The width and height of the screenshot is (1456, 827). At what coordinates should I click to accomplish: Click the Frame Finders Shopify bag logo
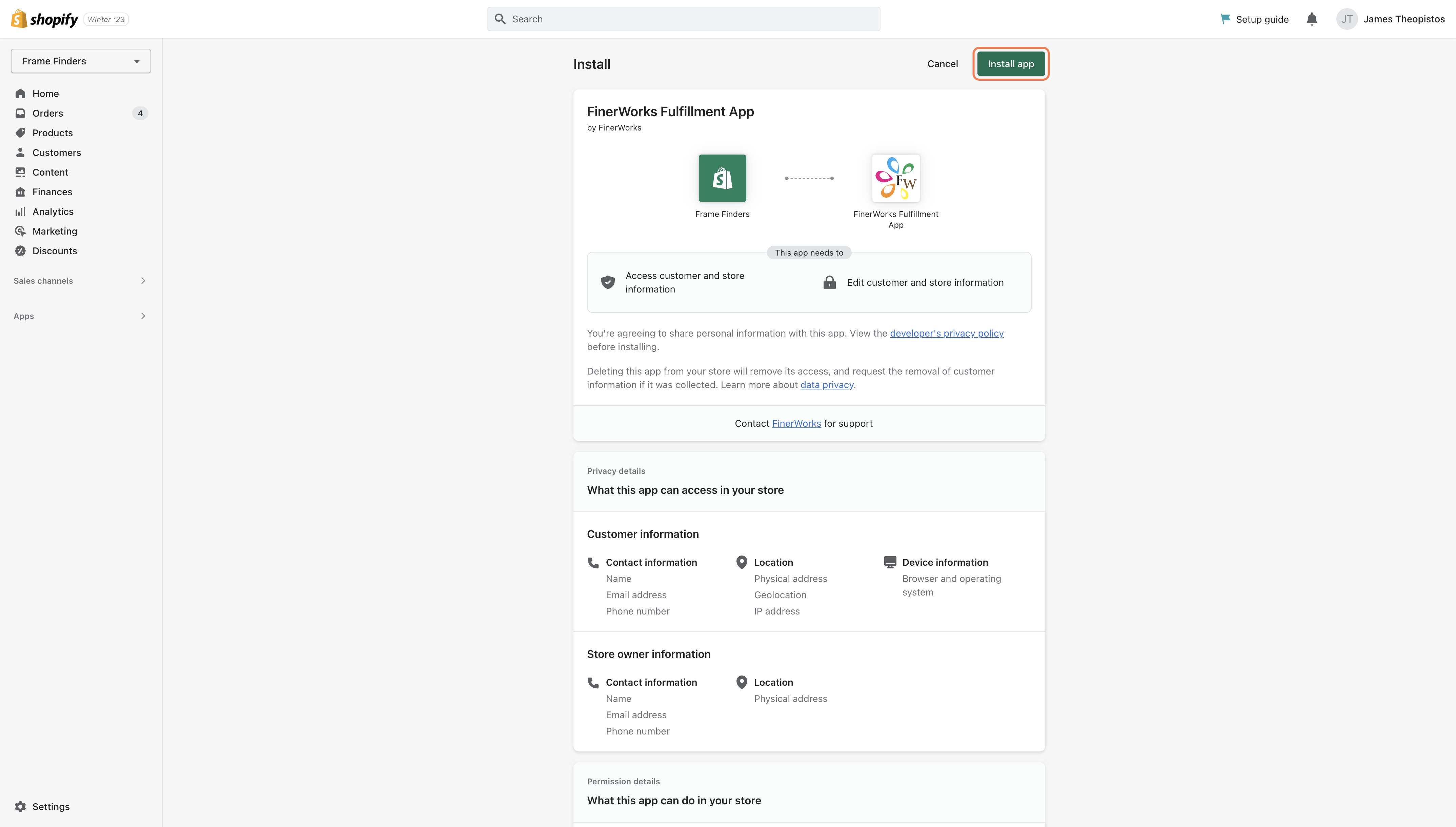point(722,178)
